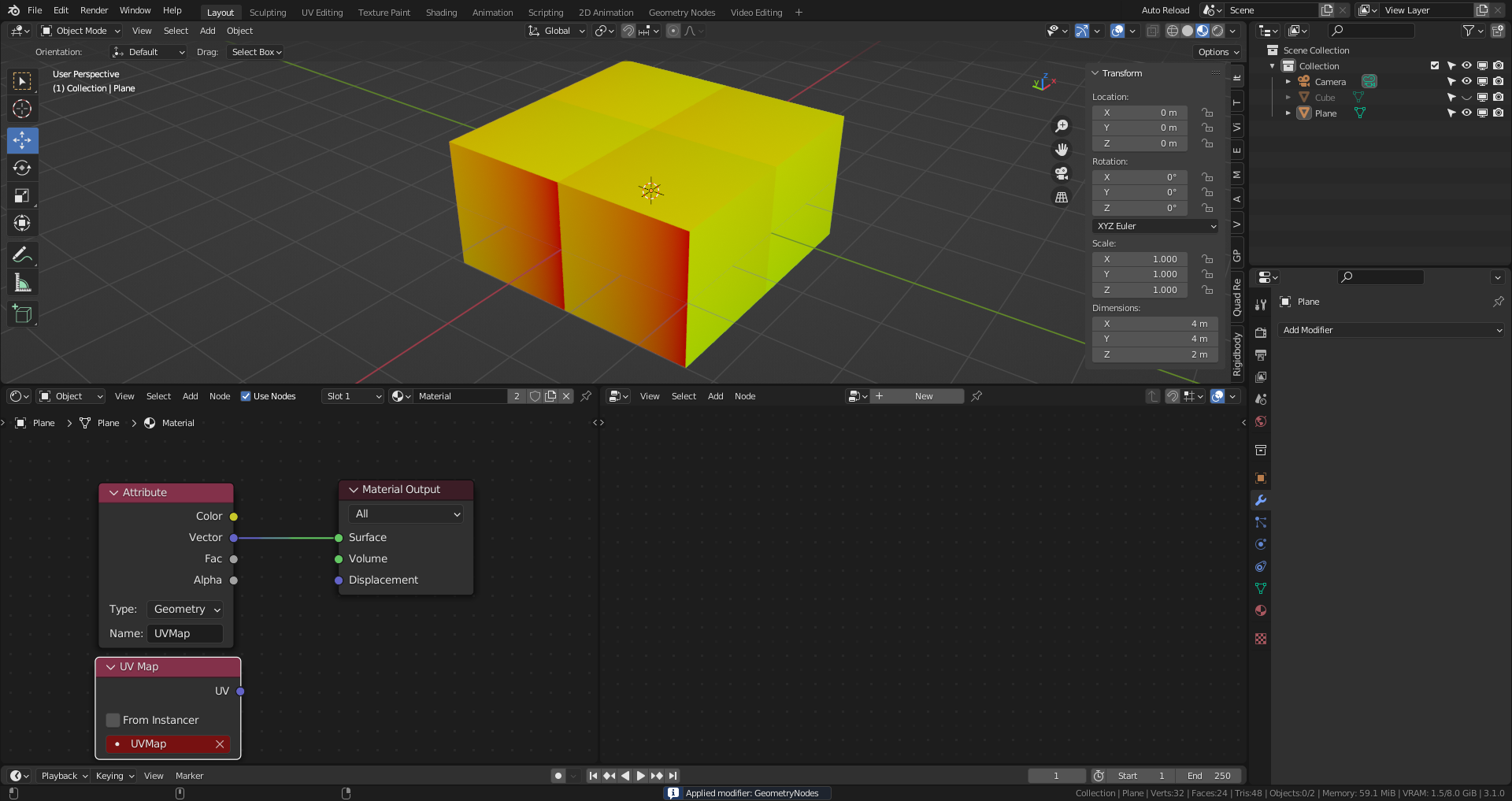Click the Options button in viewport header
This screenshot has height=801, width=1512.
click(x=1218, y=52)
